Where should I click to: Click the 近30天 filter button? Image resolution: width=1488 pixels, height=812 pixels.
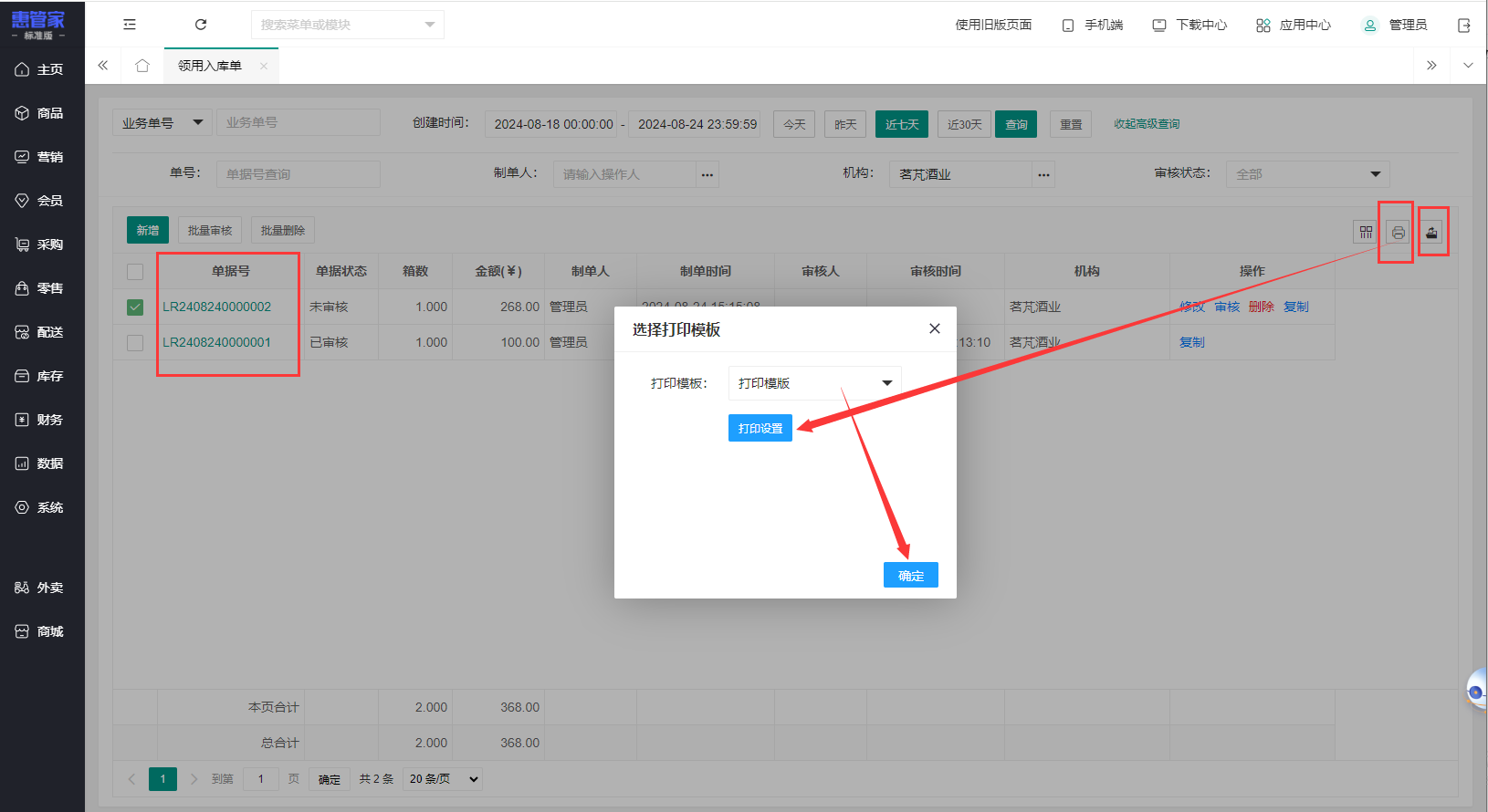964,124
